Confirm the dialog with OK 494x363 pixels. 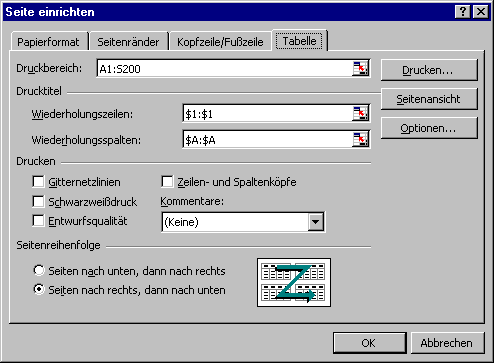(369, 343)
